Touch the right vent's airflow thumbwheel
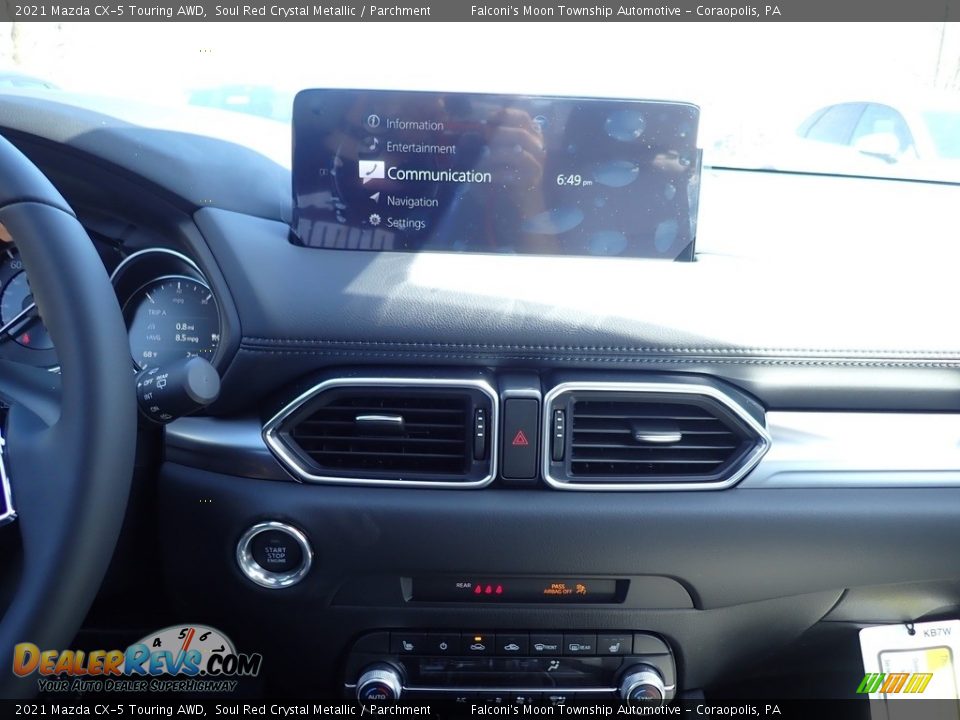 (x=558, y=434)
